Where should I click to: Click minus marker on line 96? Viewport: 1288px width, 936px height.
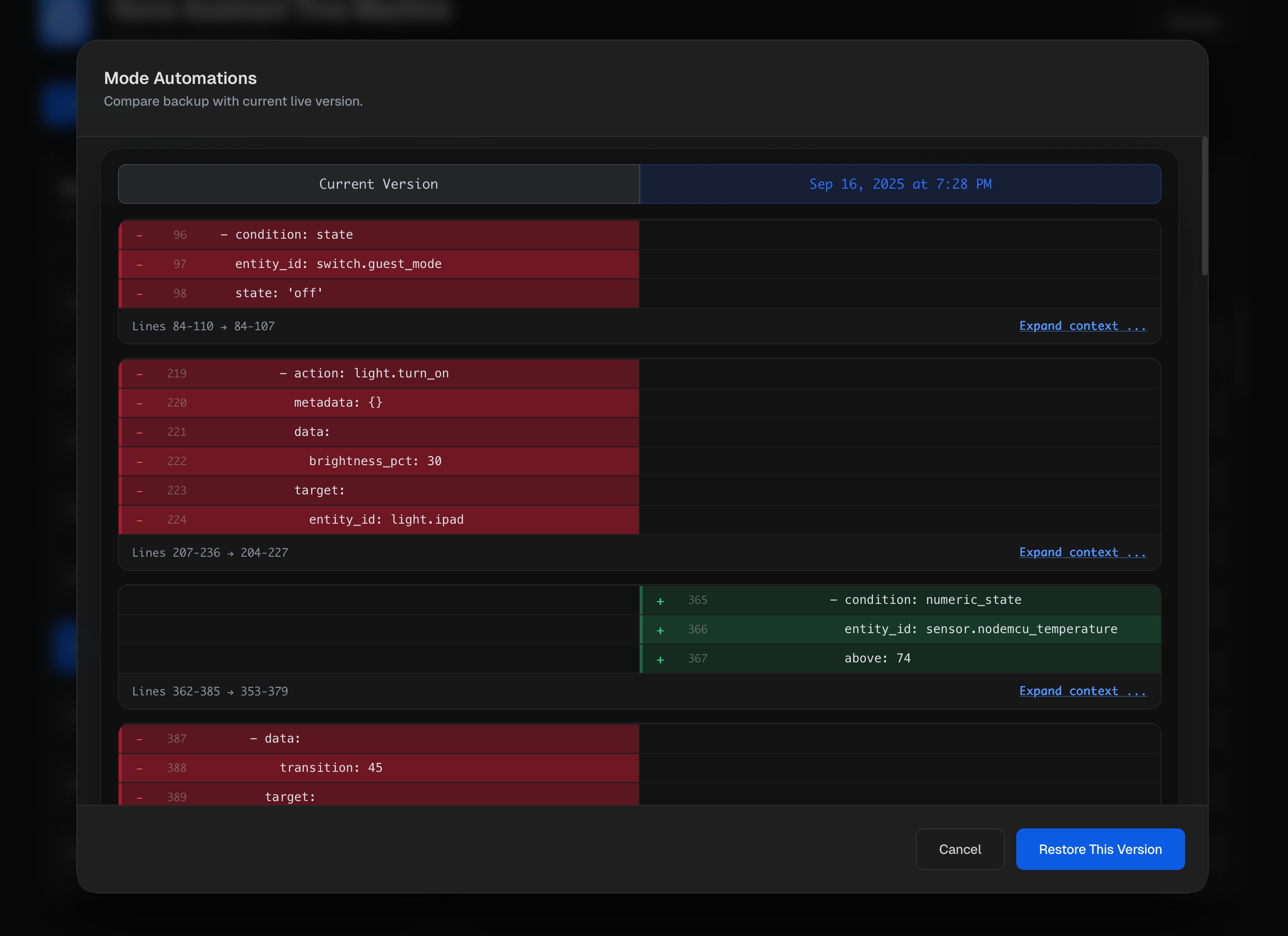point(139,235)
